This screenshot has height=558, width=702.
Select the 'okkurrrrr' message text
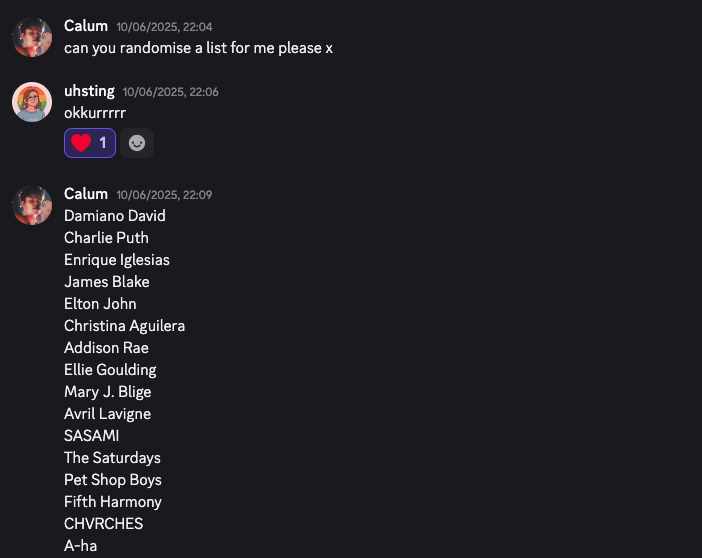[95, 113]
